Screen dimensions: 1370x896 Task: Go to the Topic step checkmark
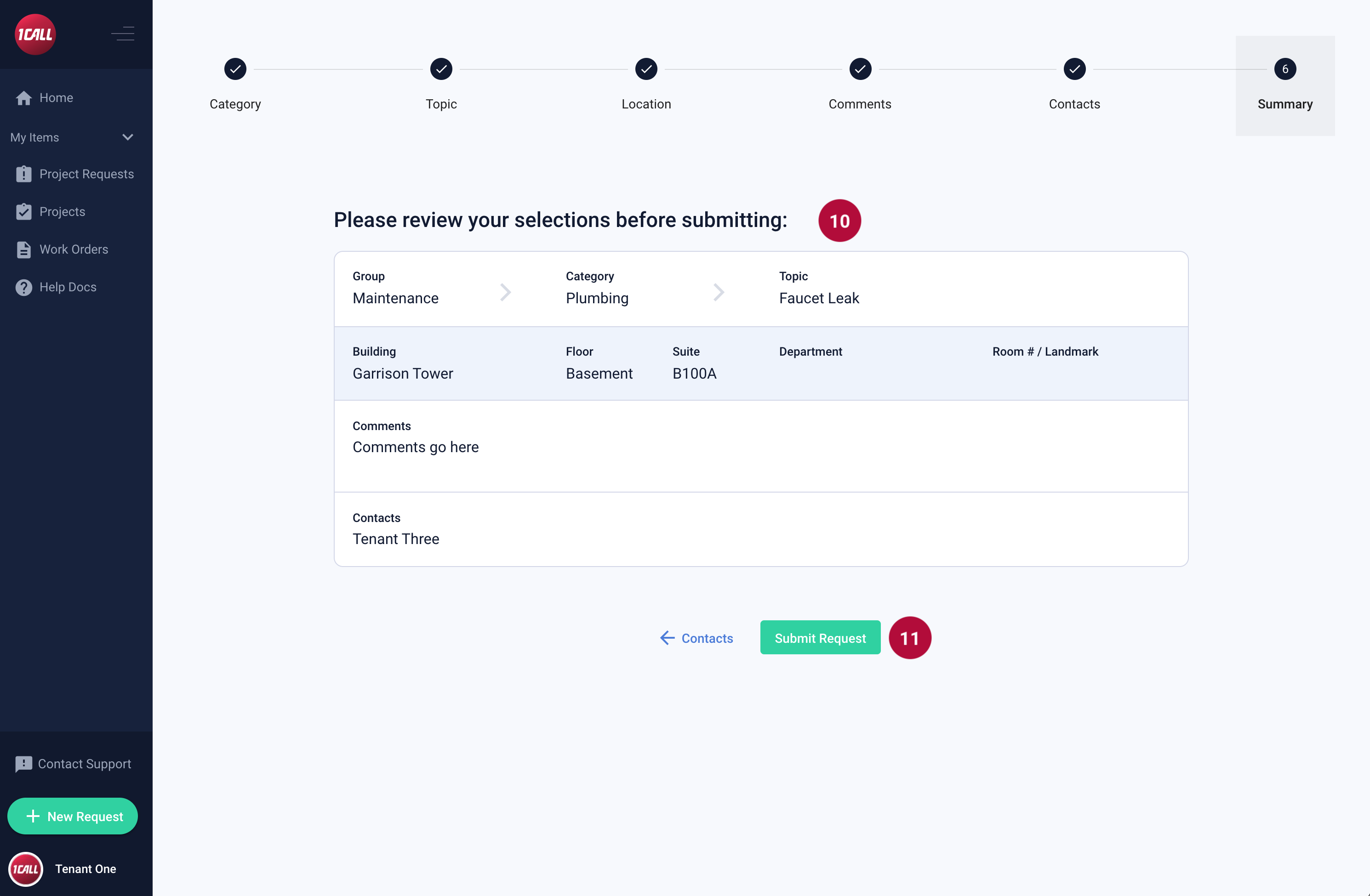tap(441, 70)
